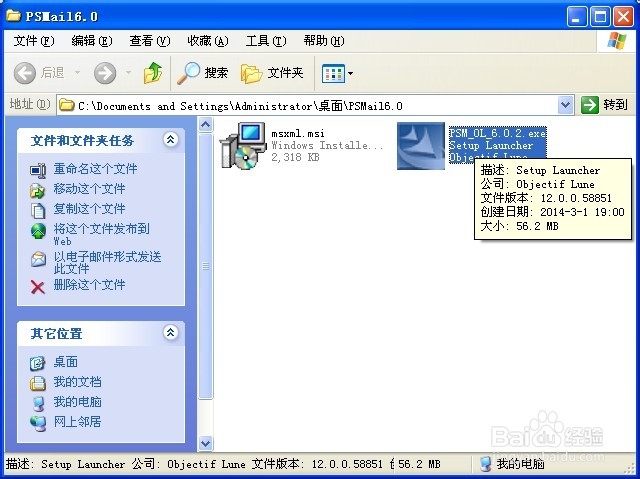Click the address bar folder icon

[x=66, y=105]
